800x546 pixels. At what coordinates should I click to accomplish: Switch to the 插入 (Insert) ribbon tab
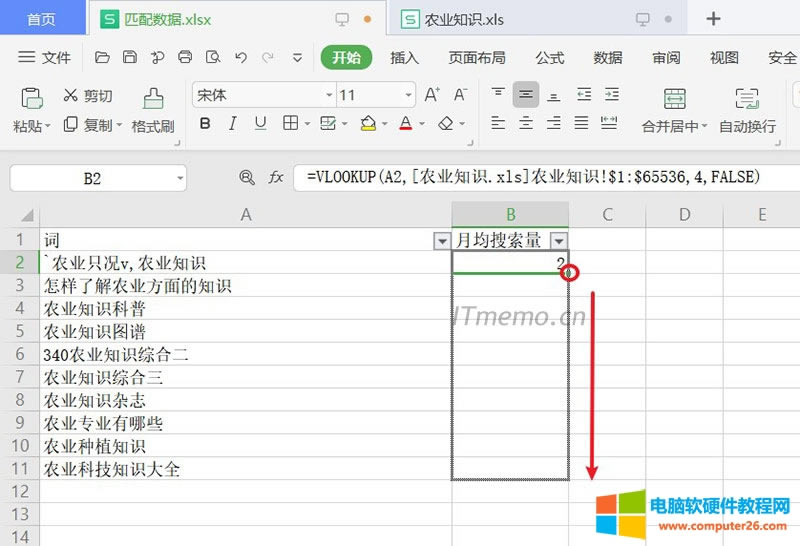(x=404, y=58)
